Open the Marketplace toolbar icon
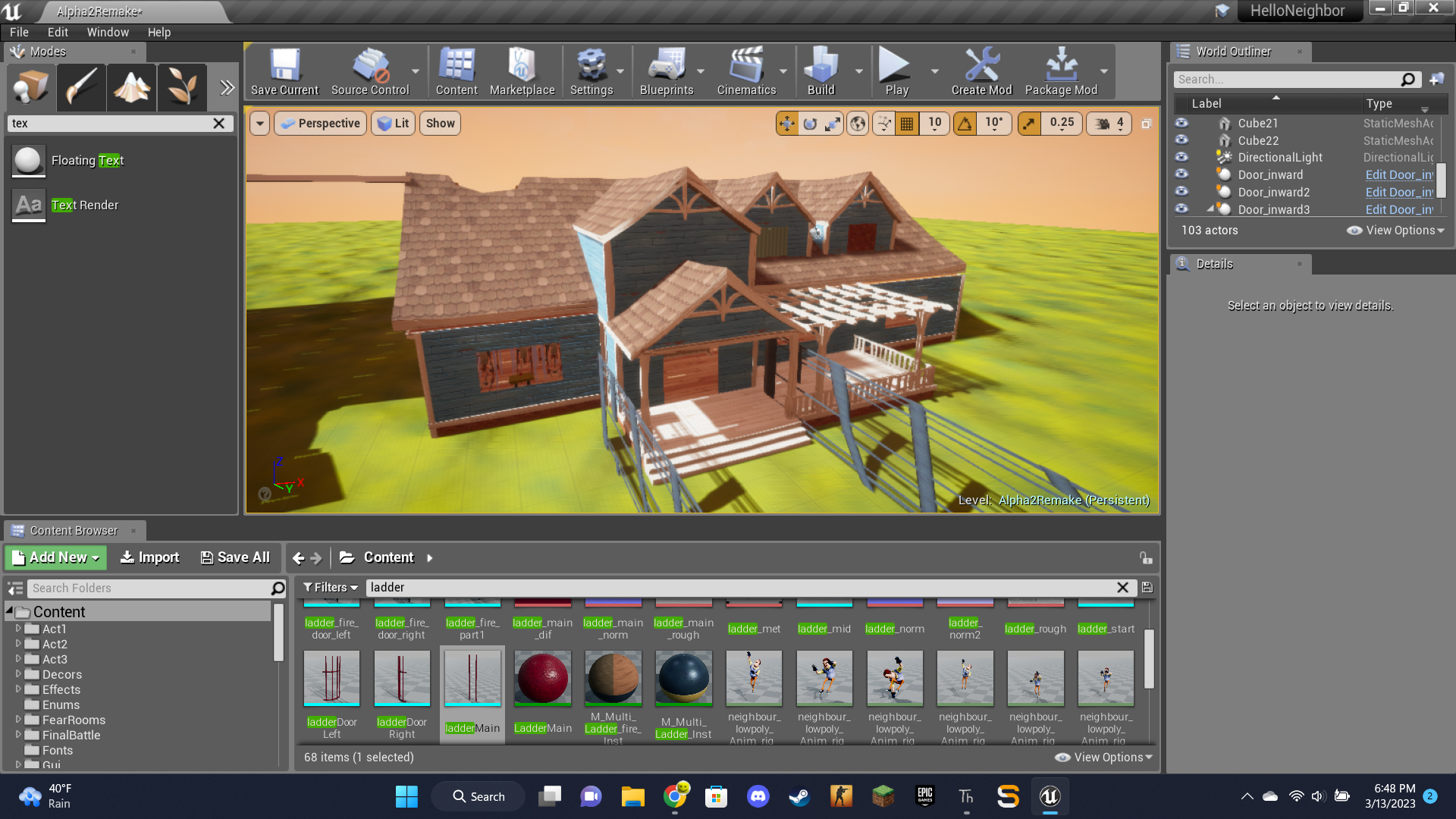The height and width of the screenshot is (819, 1456). point(522,72)
